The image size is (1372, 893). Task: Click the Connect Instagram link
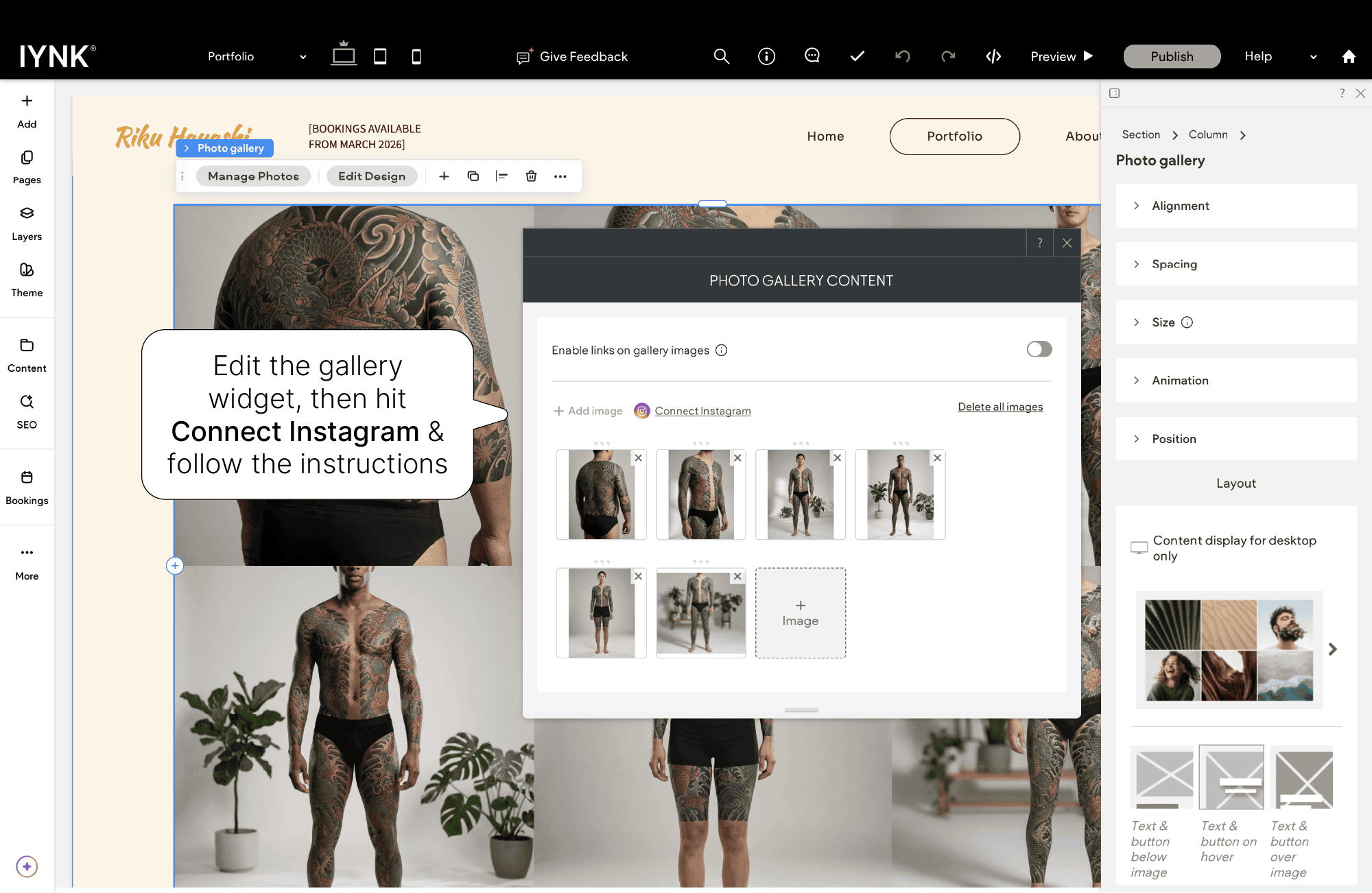point(702,411)
